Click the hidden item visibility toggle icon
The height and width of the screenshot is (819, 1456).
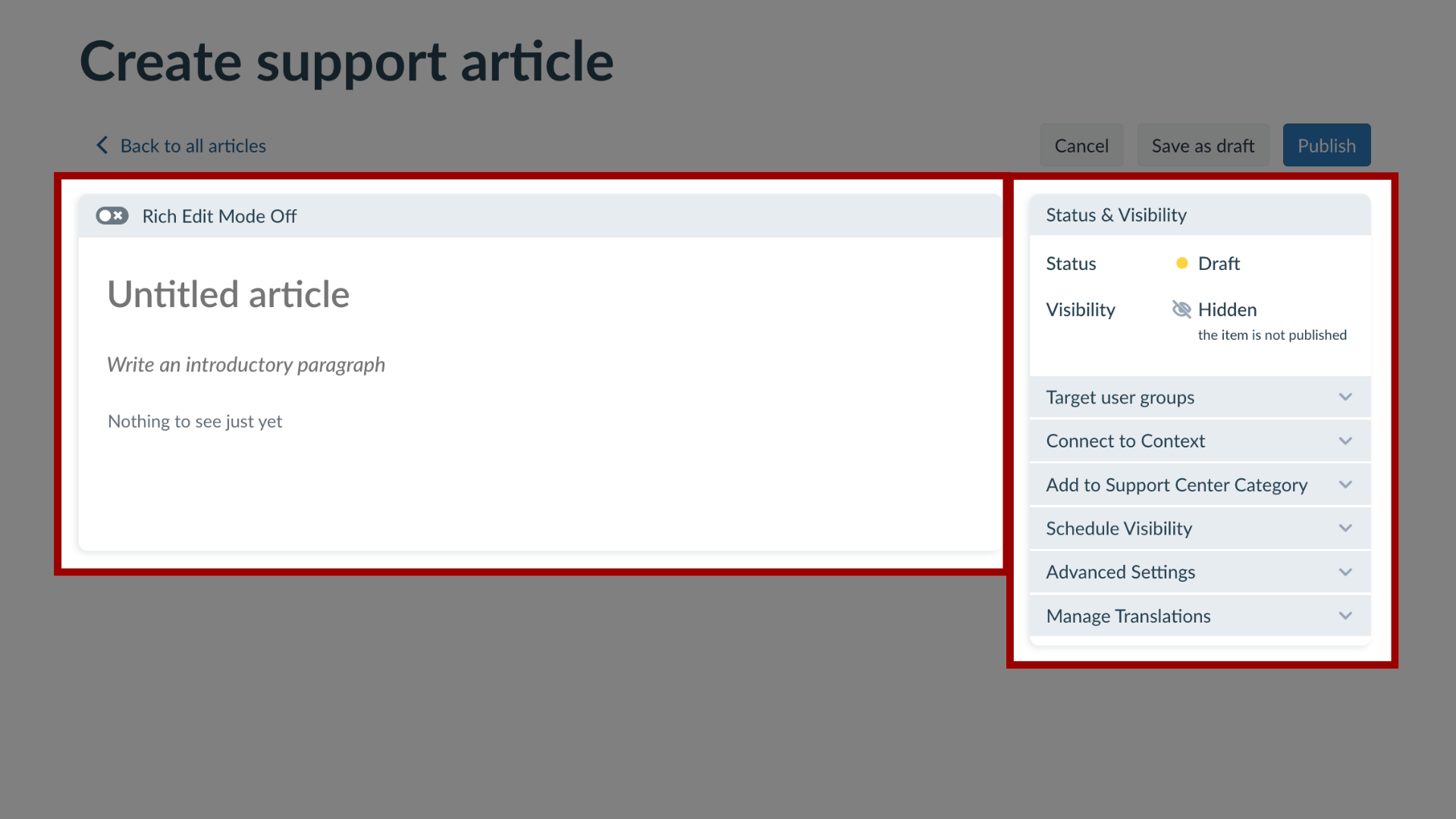coord(1182,308)
